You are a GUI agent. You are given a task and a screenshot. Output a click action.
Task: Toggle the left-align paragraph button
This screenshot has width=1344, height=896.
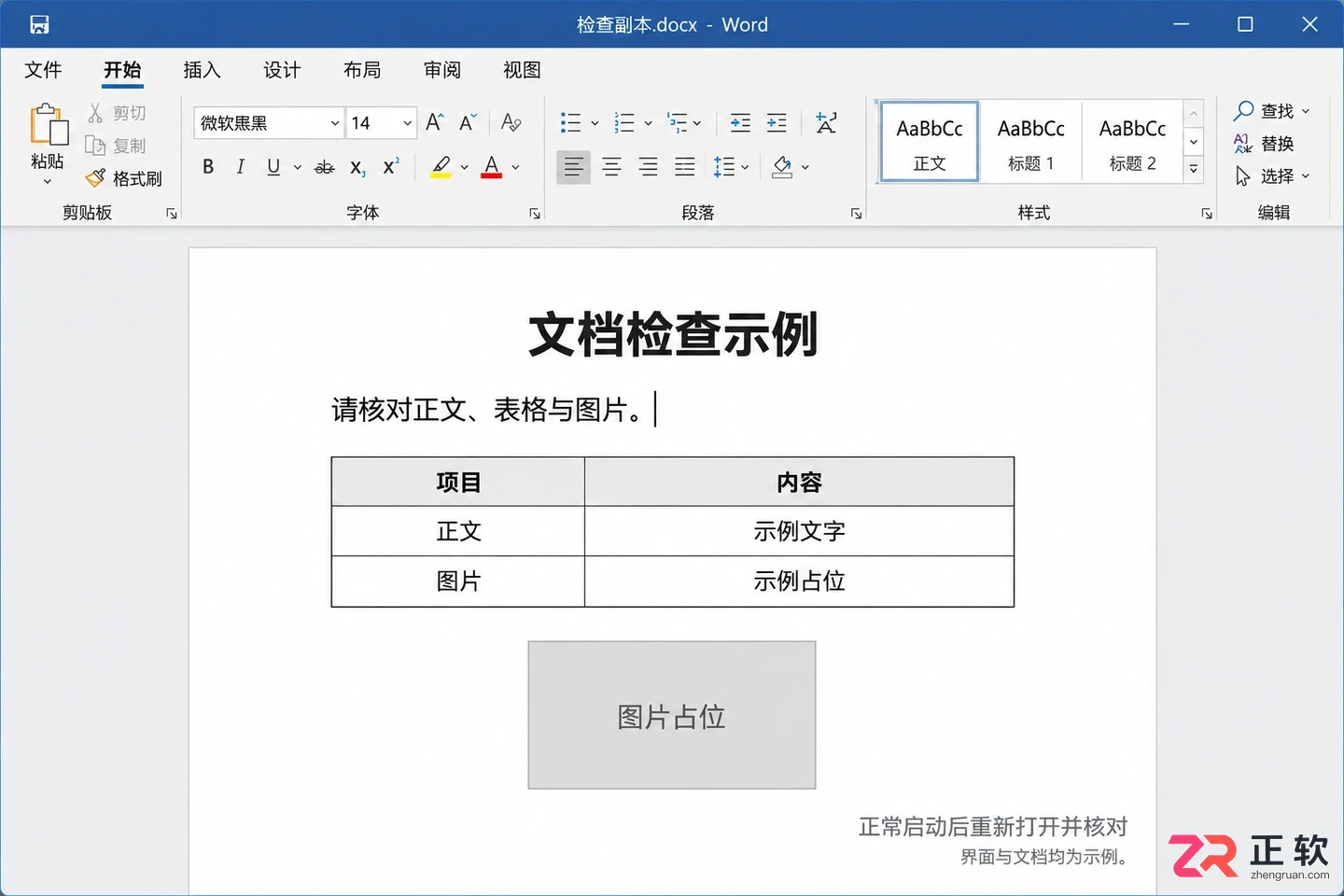click(x=573, y=167)
